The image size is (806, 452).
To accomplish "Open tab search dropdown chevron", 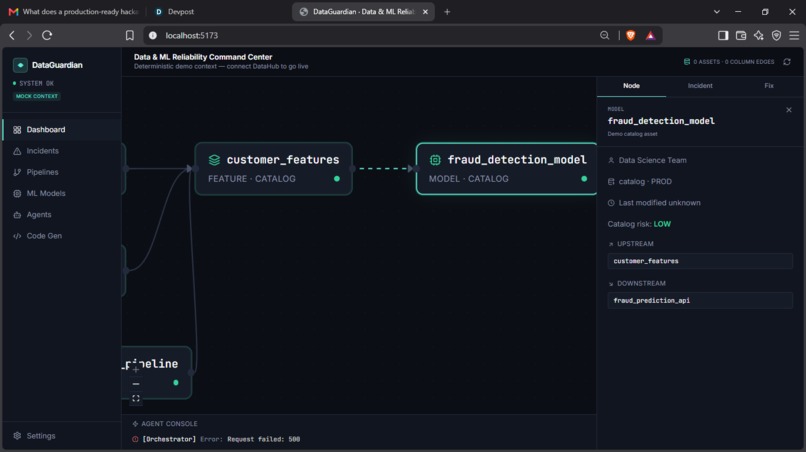I will click(x=717, y=11).
